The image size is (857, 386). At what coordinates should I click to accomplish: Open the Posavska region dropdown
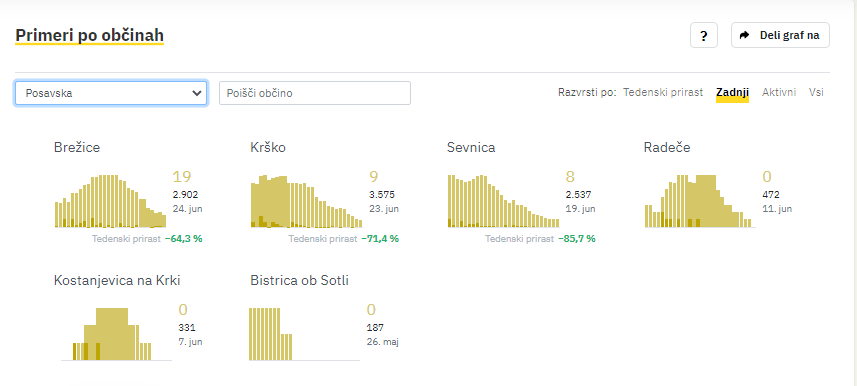tap(111, 93)
